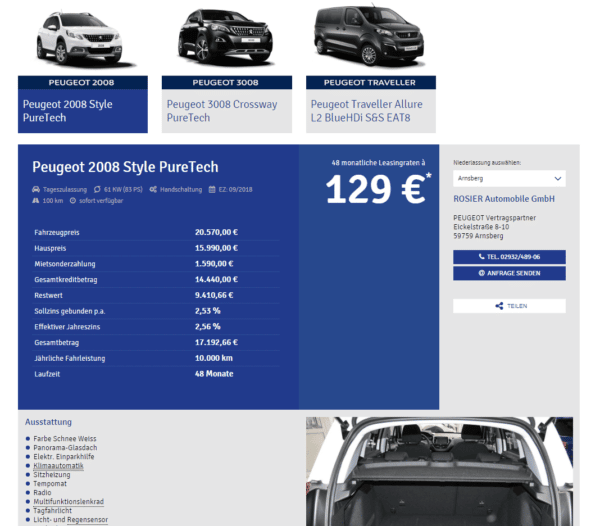Click the Restwert 9.410,66 € value
Screen dimensions: 600x526
click(x=214, y=295)
